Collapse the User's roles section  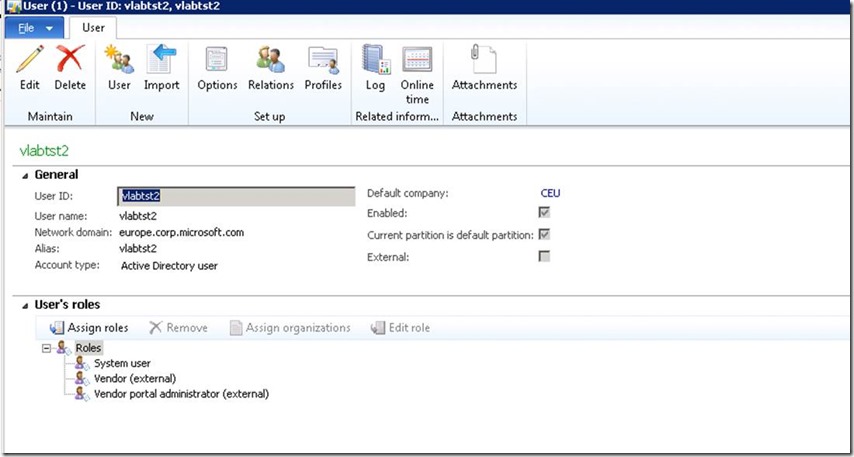(25, 305)
